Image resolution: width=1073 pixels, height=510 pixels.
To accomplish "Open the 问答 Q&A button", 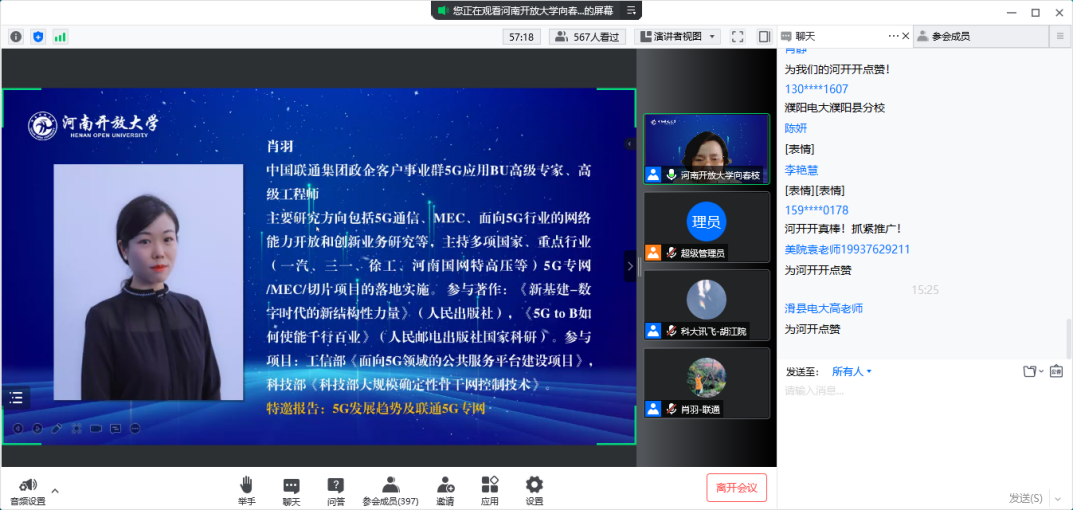I will [x=335, y=491].
